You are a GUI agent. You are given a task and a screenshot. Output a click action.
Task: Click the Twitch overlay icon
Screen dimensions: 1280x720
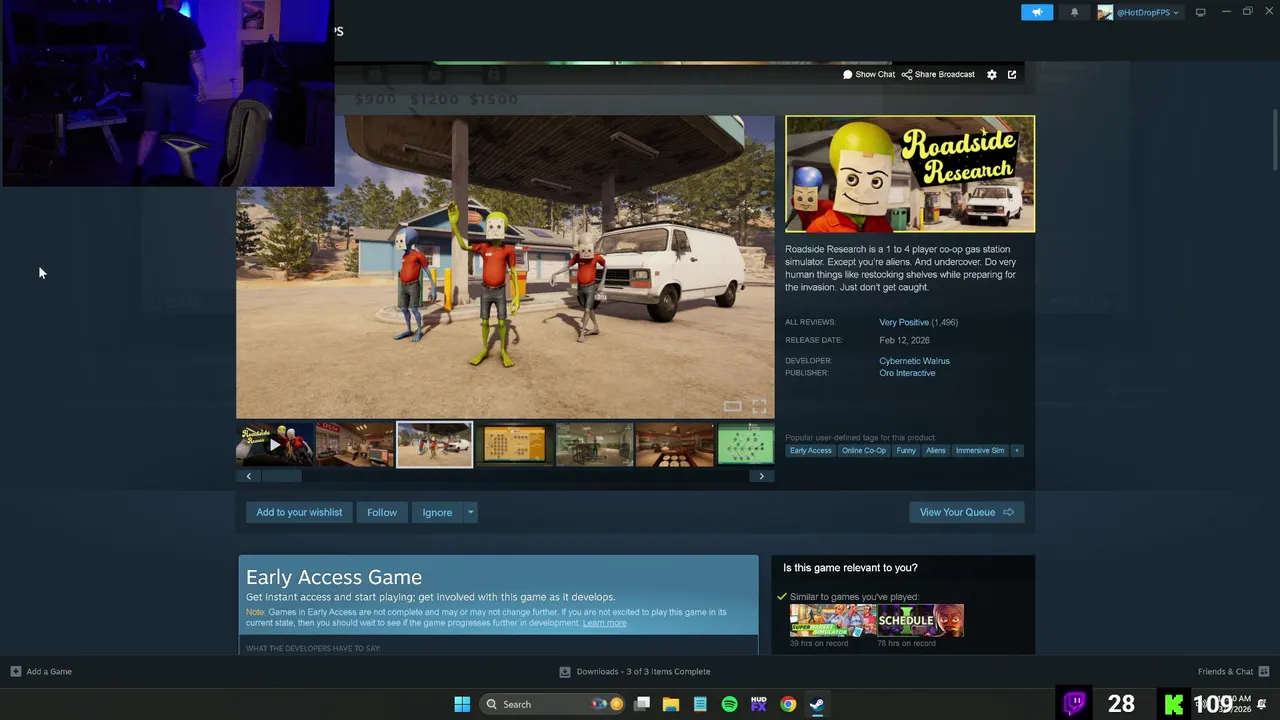(x=1075, y=703)
